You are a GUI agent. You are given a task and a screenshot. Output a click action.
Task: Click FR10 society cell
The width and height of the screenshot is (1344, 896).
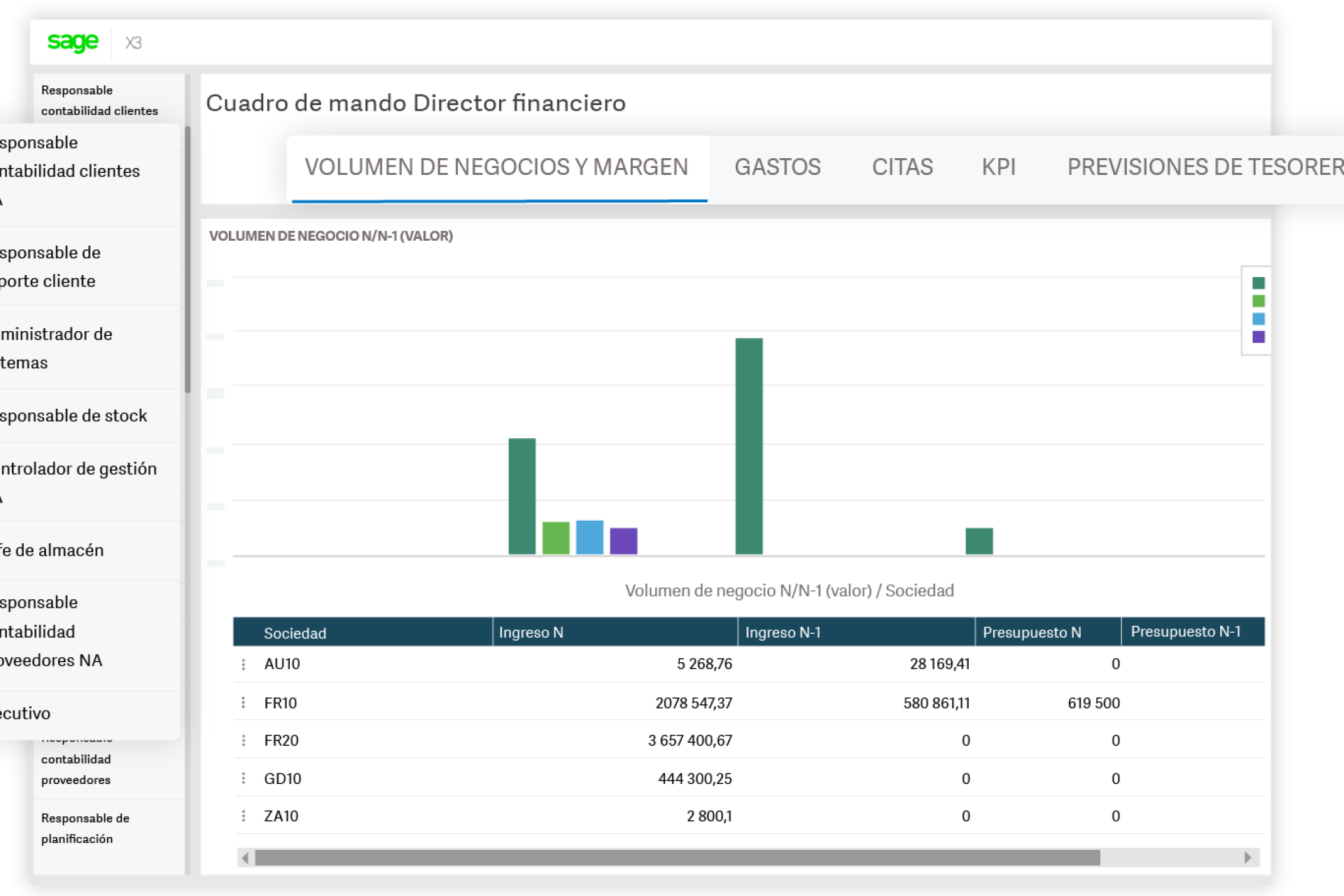281,703
